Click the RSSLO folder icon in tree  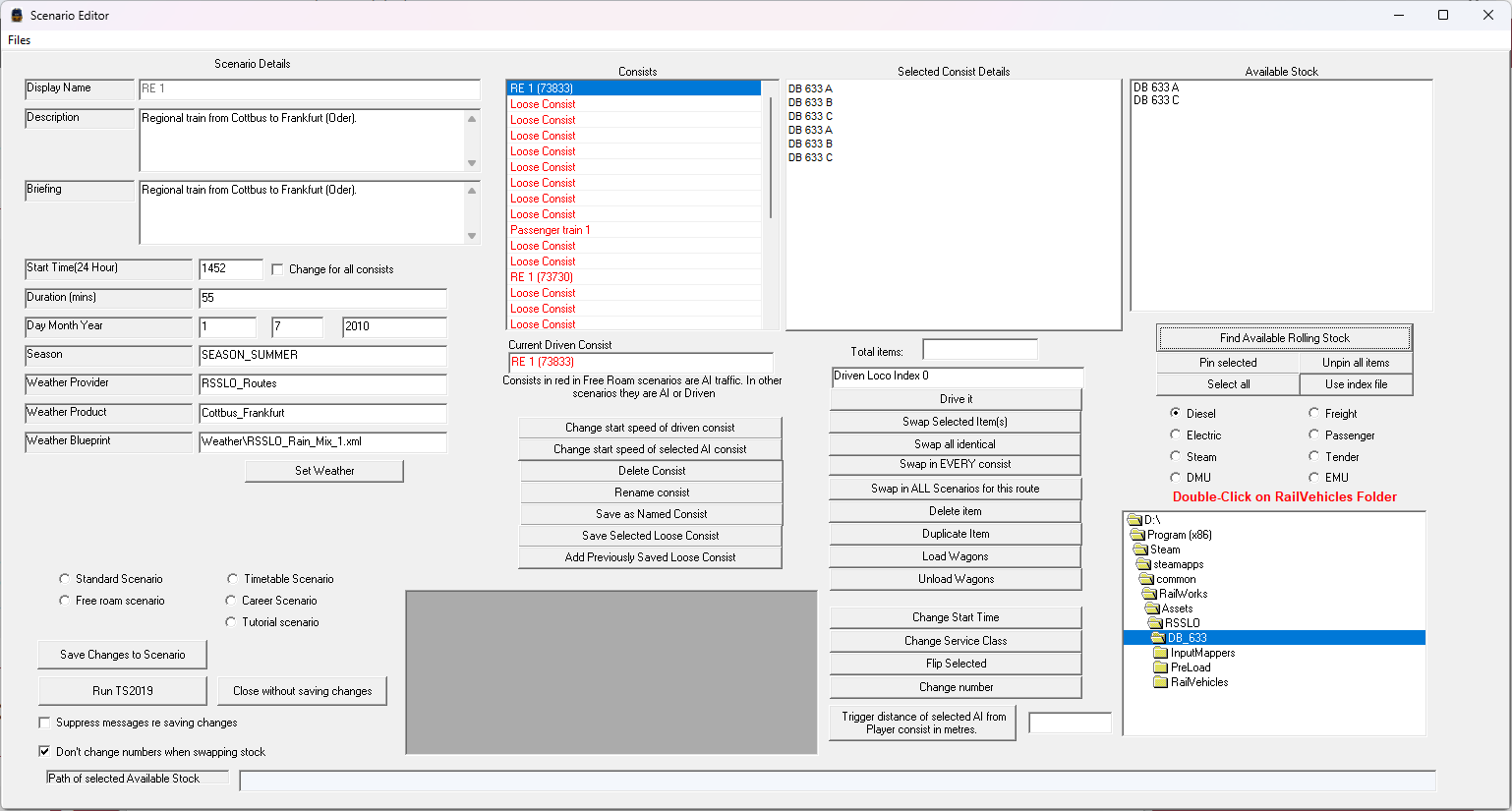(1155, 623)
